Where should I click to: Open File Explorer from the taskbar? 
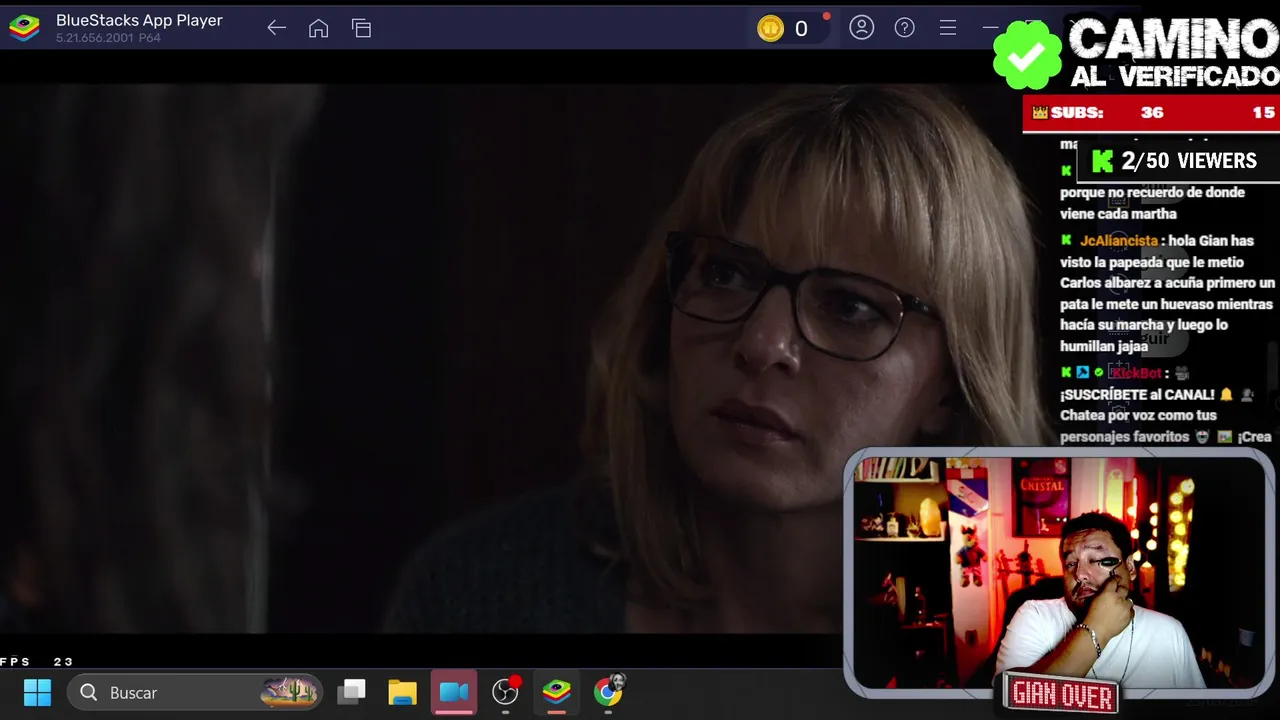403,692
